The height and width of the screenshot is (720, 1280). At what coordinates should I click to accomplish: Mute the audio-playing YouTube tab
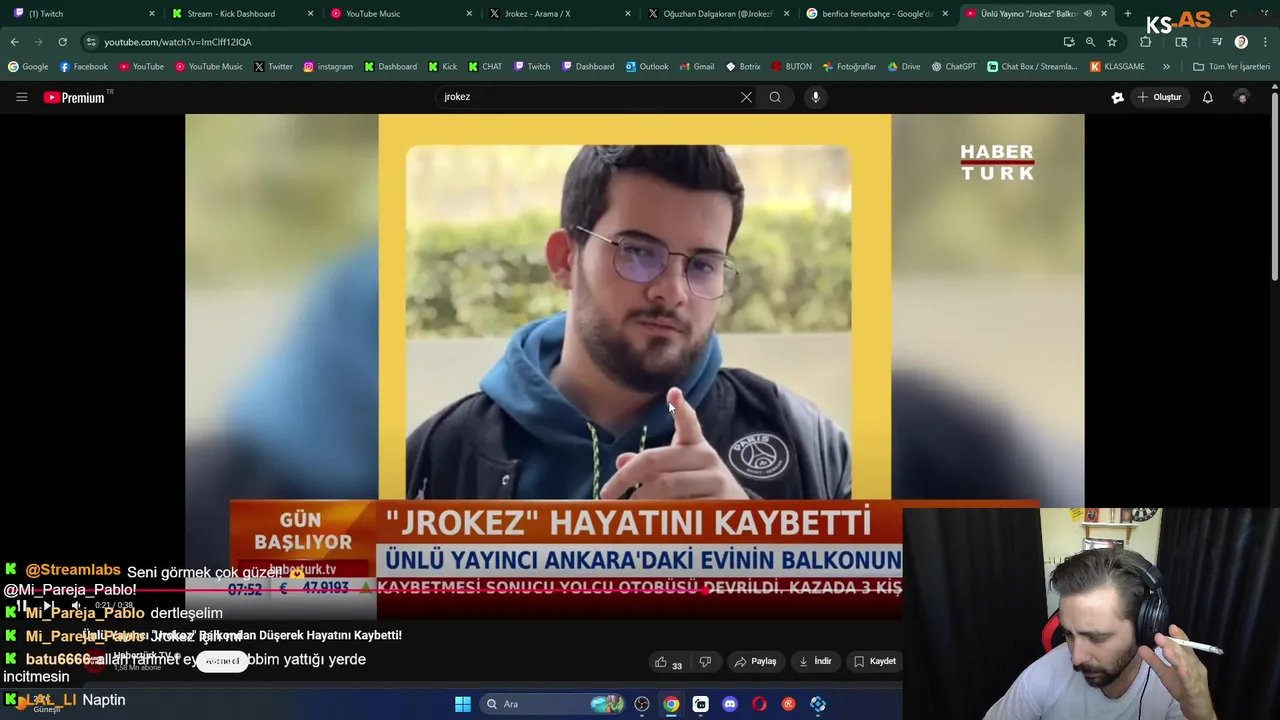(x=1088, y=14)
